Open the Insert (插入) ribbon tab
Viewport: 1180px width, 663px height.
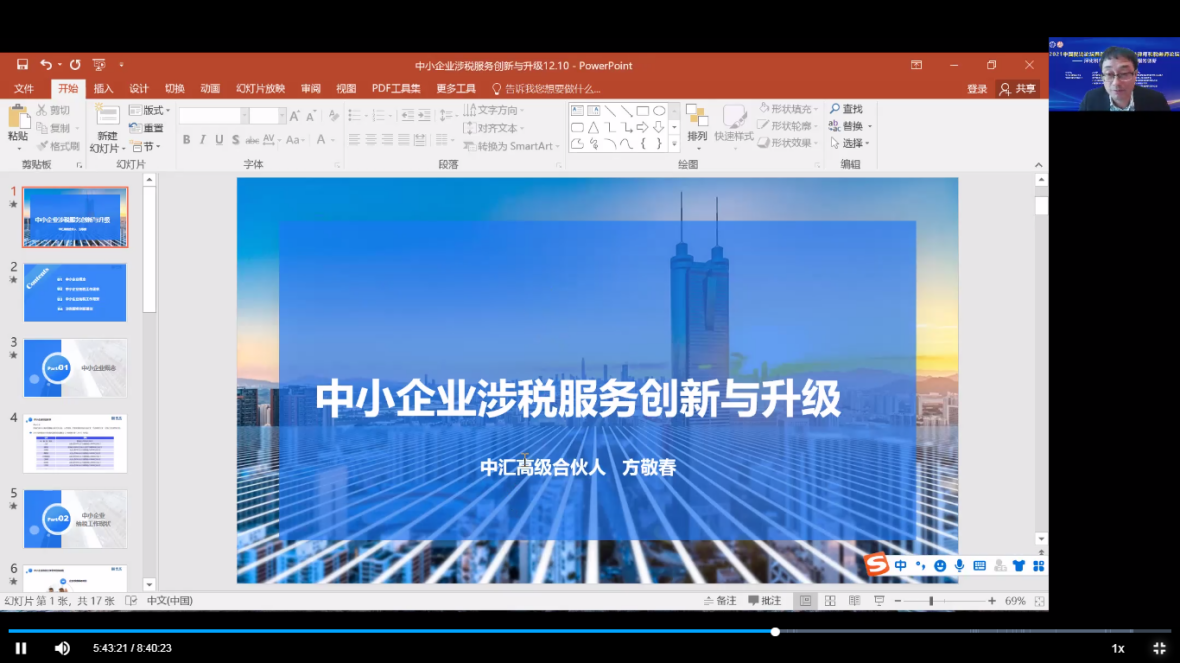click(103, 89)
